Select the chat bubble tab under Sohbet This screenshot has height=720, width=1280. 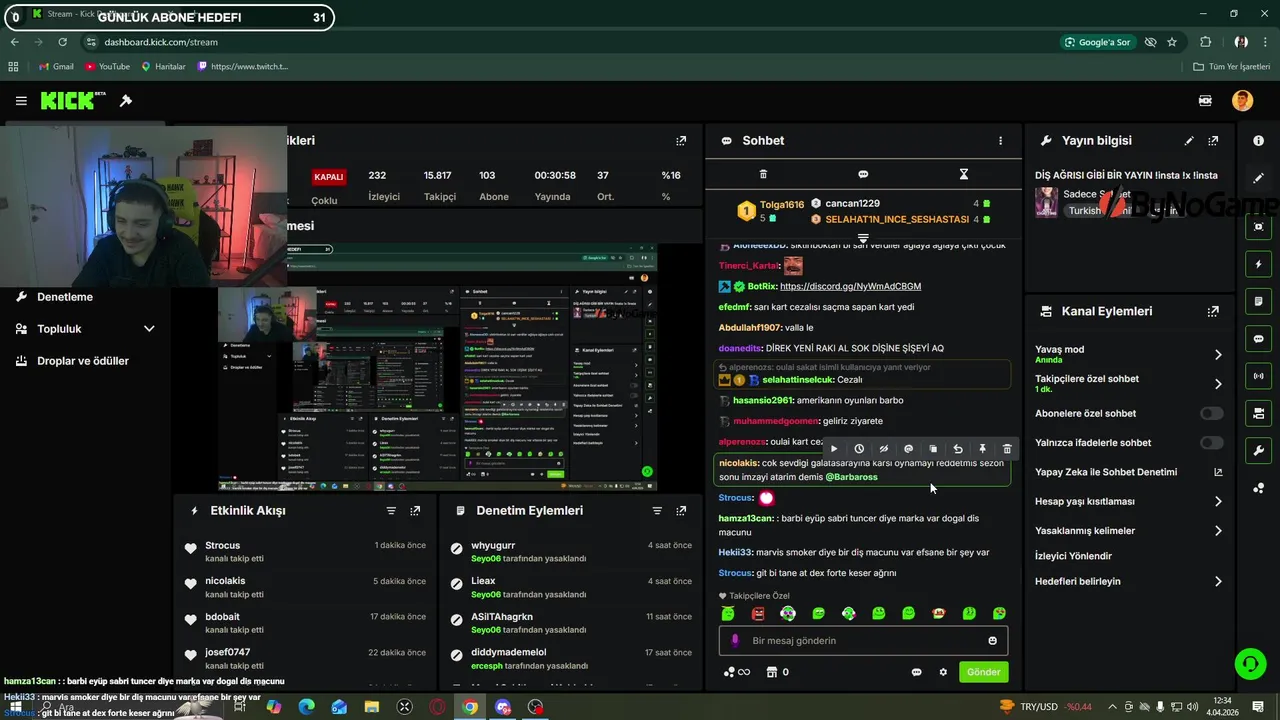(863, 174)
